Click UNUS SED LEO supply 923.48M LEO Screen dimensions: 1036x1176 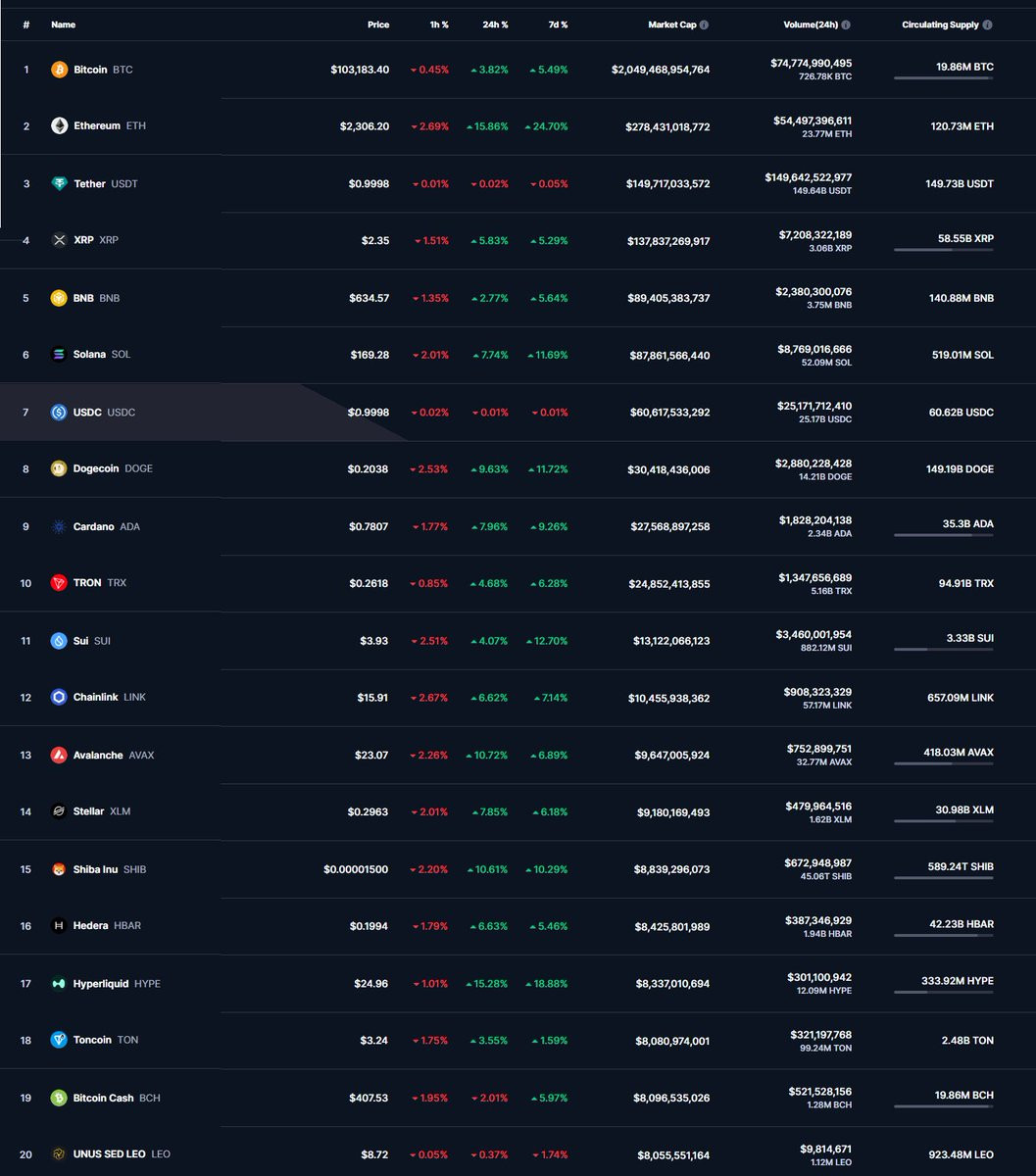(961, 1154)
